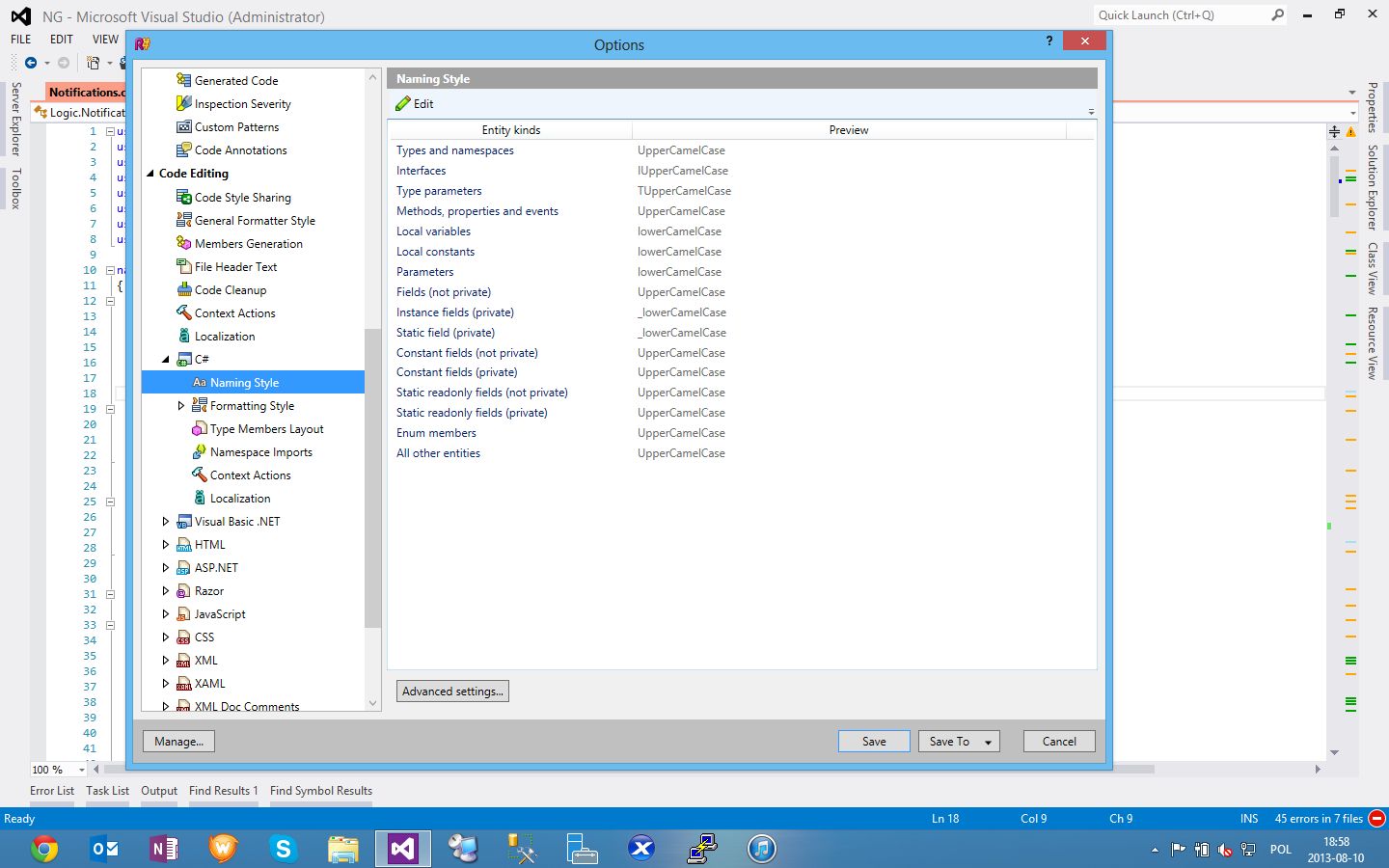Click the Save button

874,741
